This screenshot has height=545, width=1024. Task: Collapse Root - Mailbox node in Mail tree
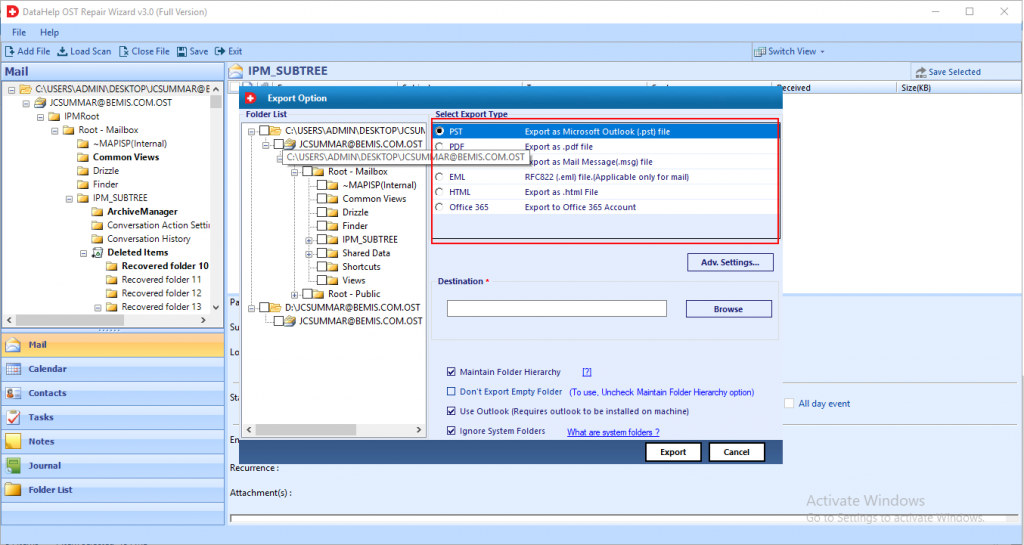(x=55, y=131)
